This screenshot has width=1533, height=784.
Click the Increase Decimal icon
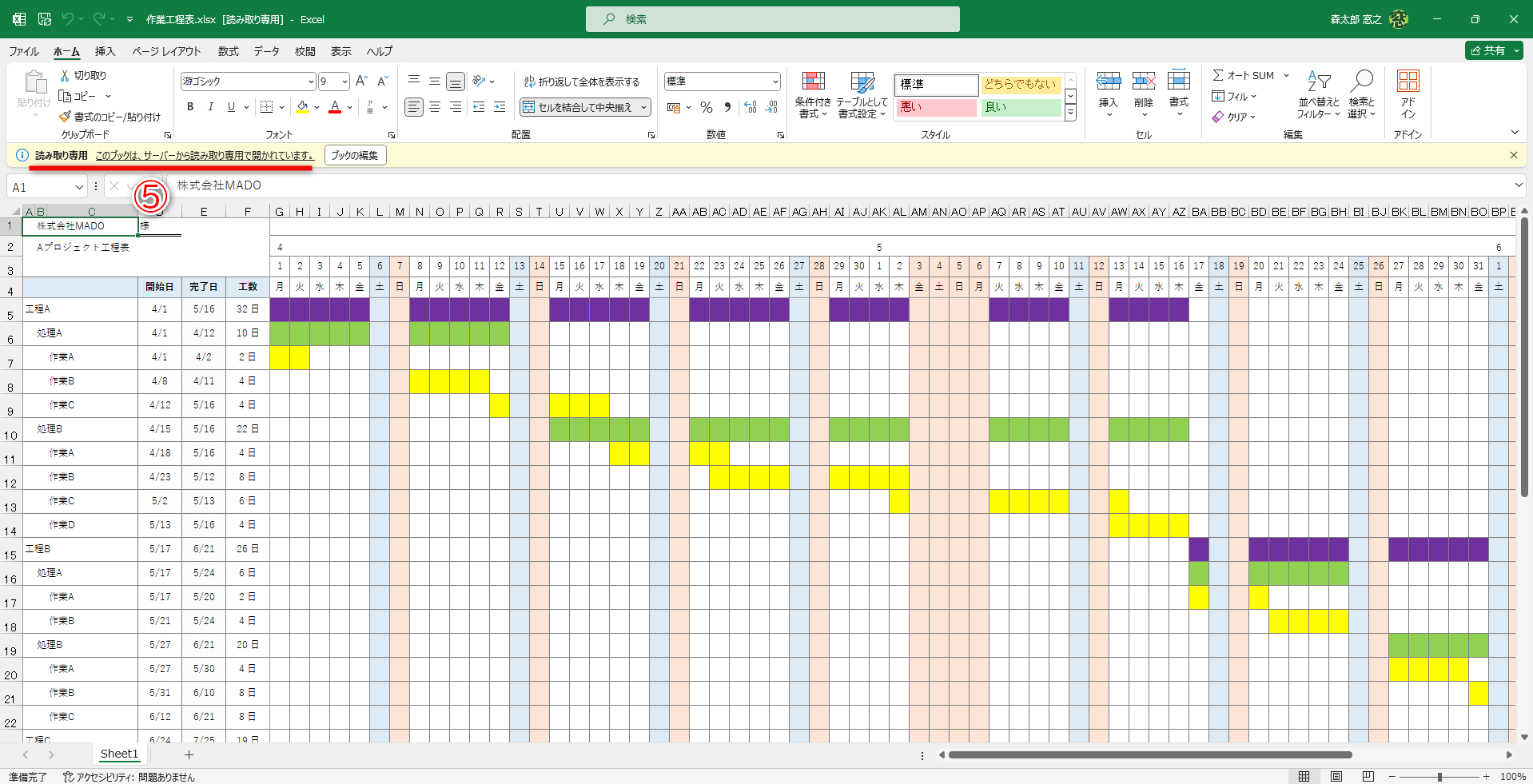(750, 107)
